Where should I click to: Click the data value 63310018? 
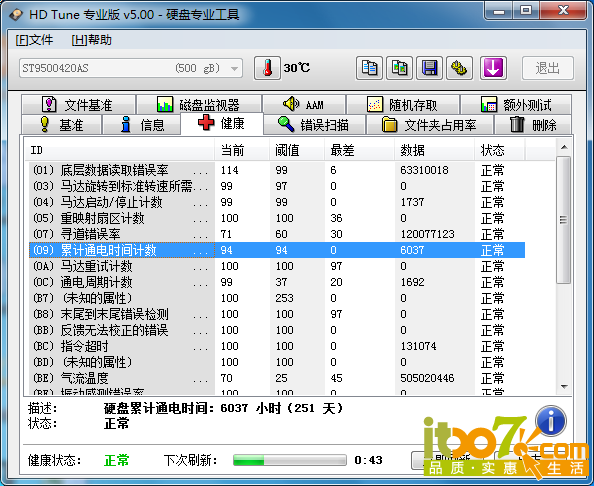pos(424,170)
